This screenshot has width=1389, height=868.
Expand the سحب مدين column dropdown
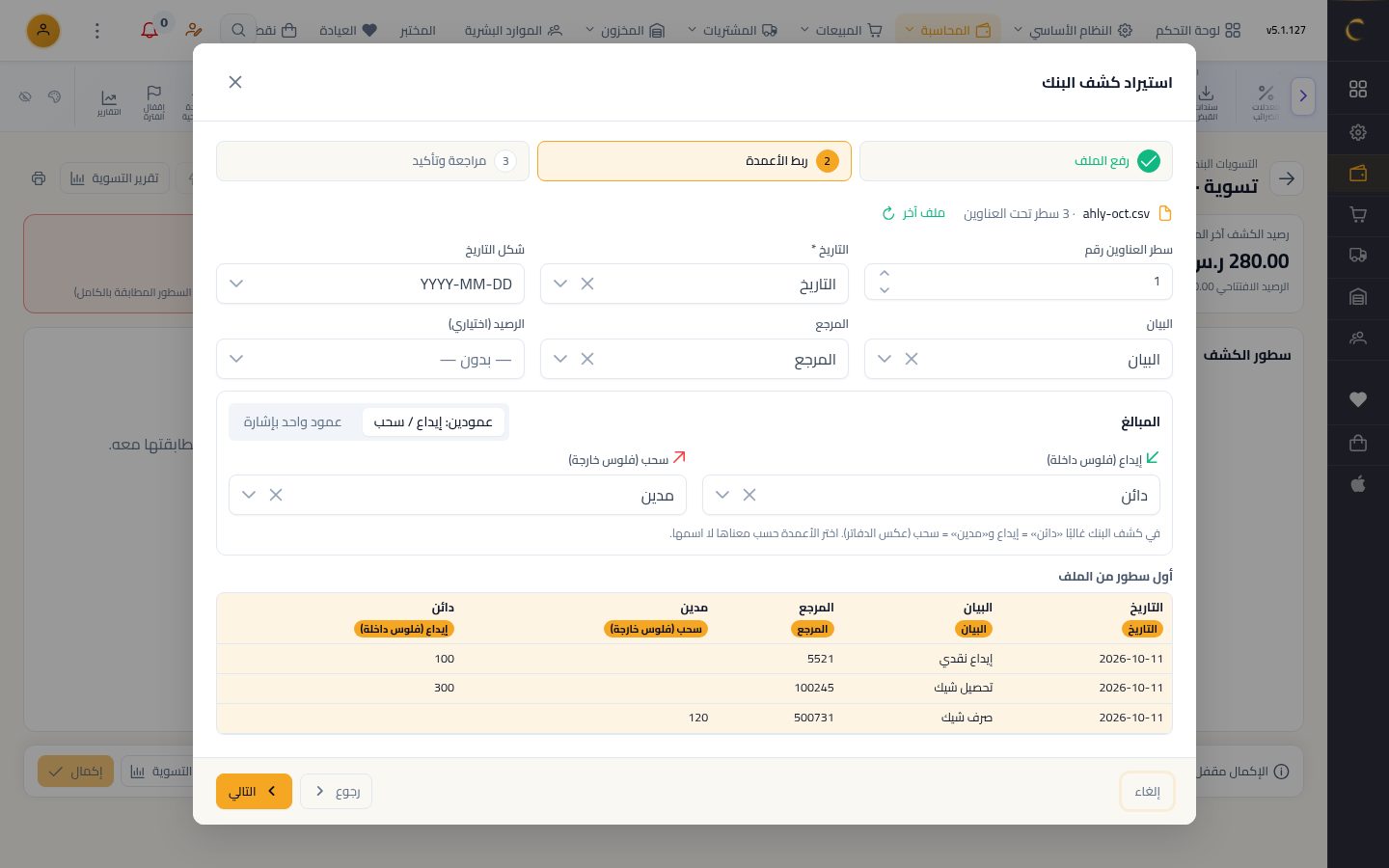(249, 495)
